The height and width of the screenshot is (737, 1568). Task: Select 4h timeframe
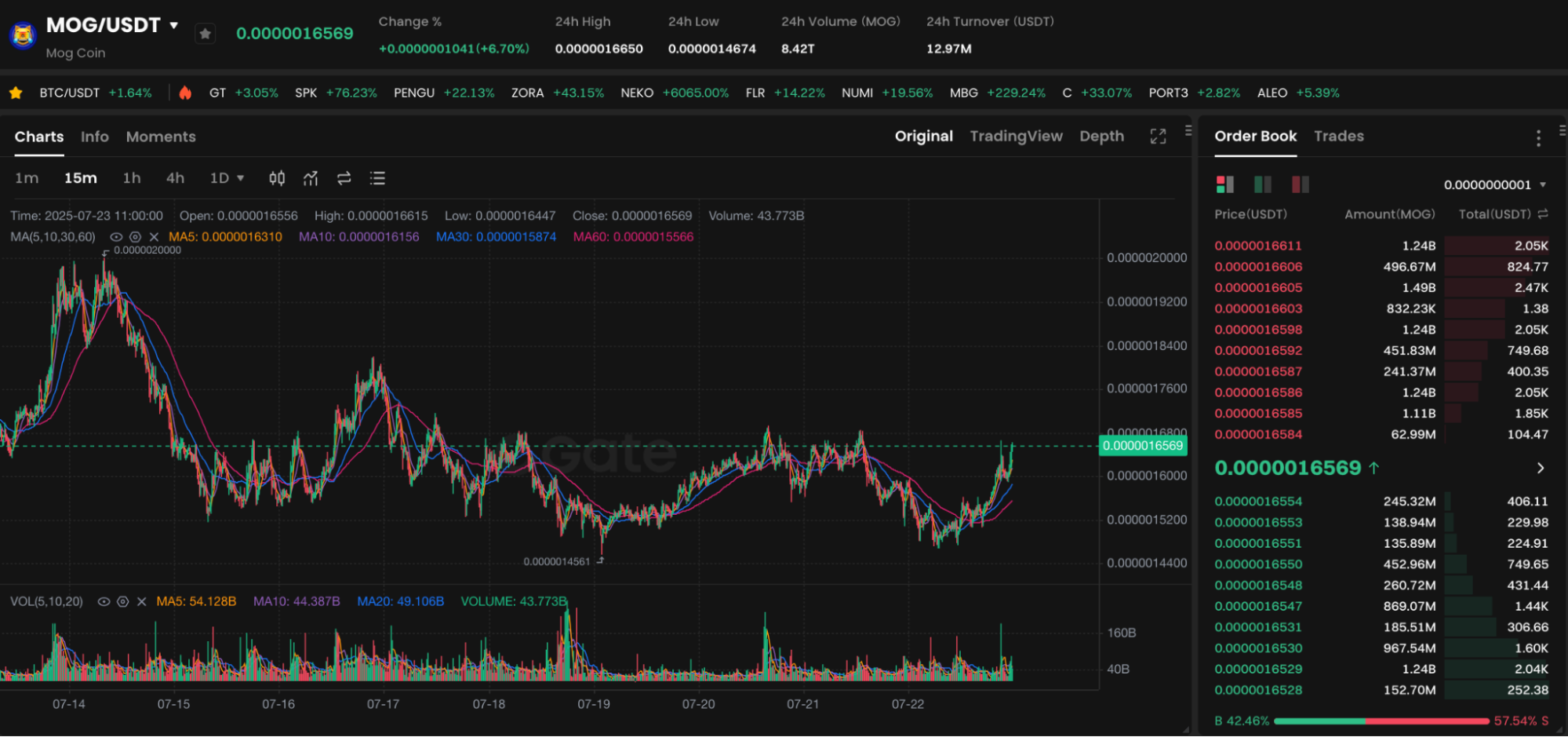click(x=175, y=178)
